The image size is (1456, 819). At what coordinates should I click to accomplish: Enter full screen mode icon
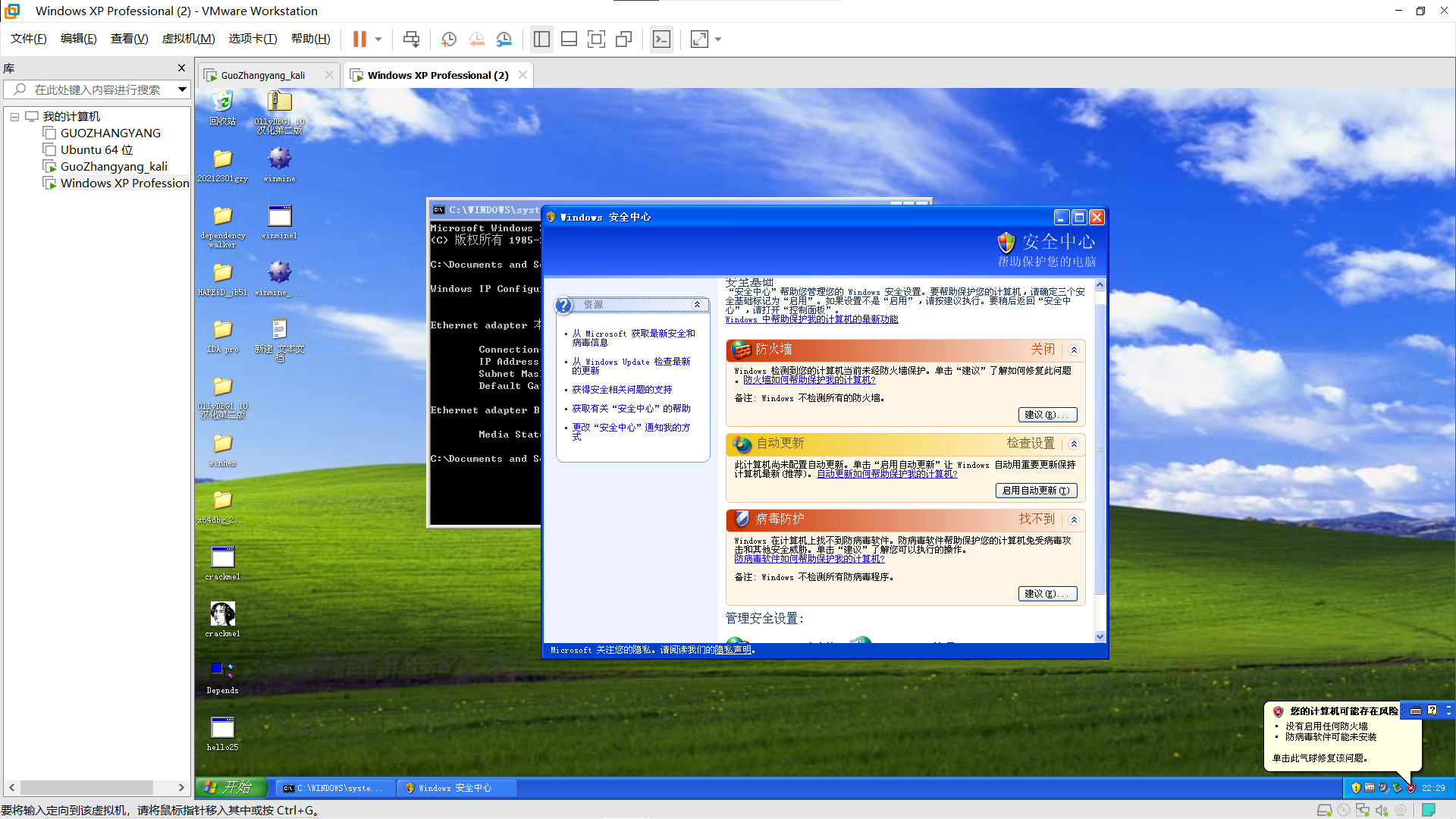click(596, 39)
